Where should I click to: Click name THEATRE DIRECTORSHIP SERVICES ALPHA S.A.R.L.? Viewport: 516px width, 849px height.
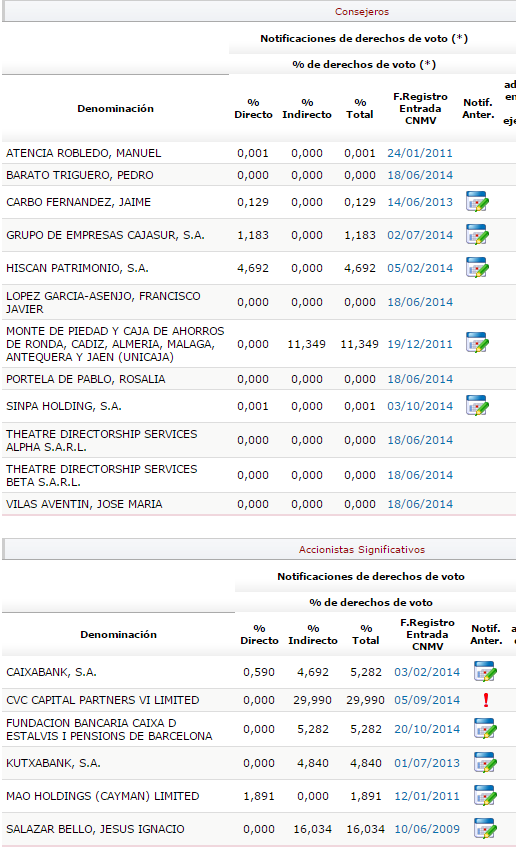point(102,441)
